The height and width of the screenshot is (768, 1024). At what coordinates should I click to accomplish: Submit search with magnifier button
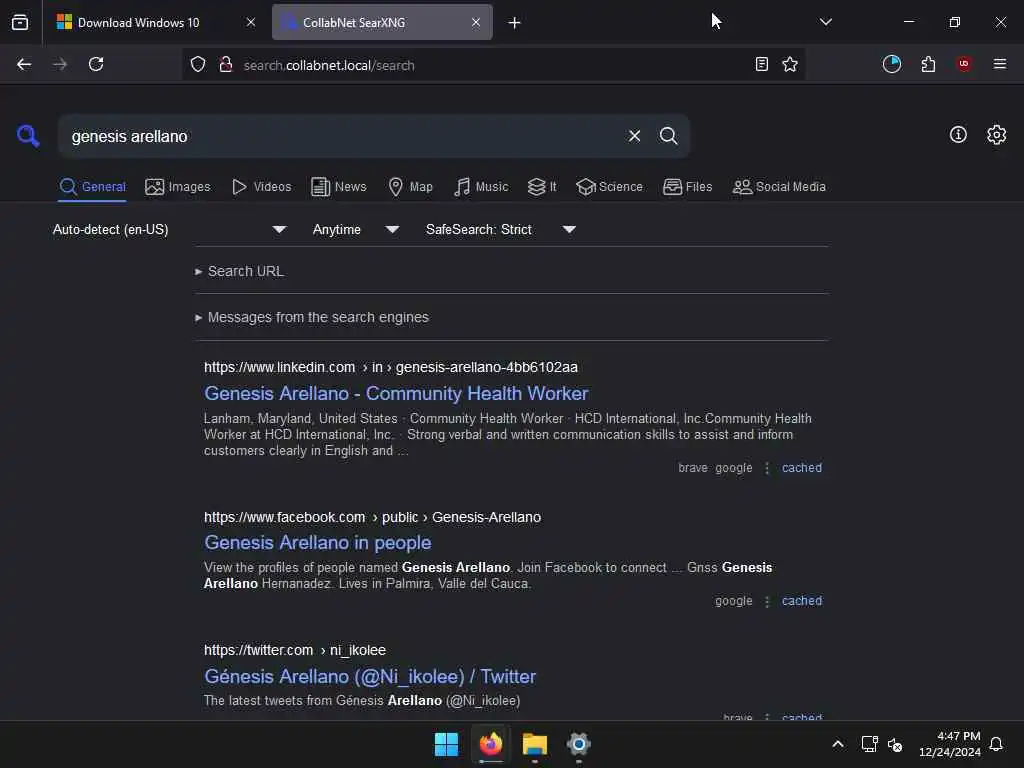pos(668,136)
